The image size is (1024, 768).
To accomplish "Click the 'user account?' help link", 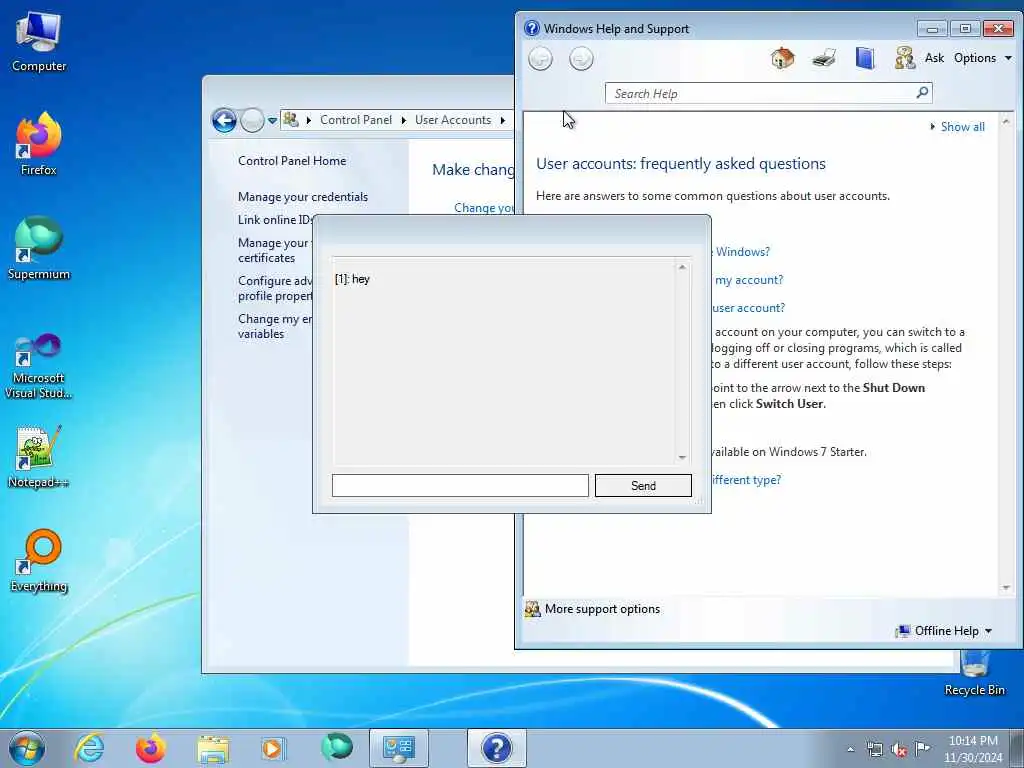I will (748, 308).
